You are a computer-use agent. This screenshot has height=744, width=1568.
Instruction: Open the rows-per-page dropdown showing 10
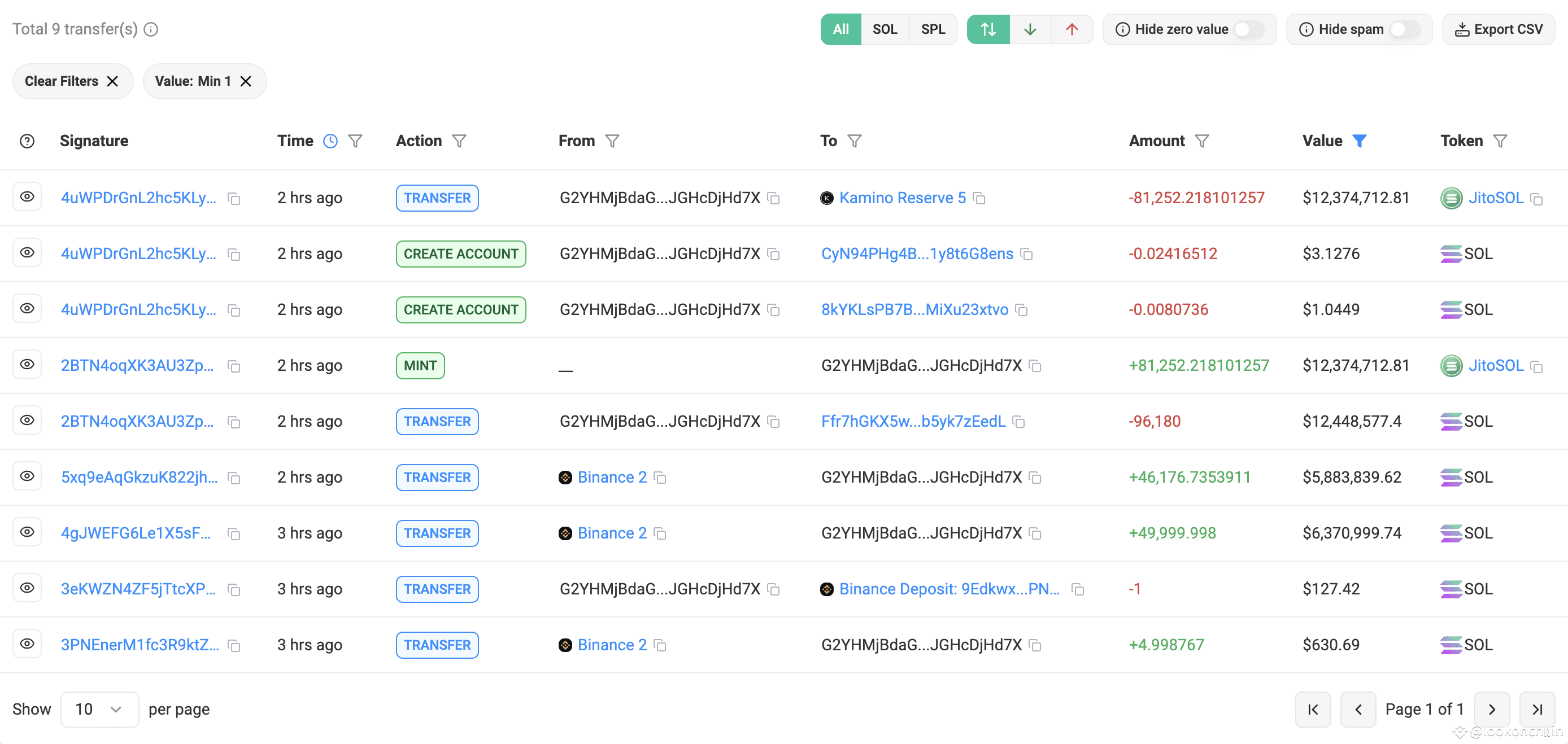click(x=99, y=708)
